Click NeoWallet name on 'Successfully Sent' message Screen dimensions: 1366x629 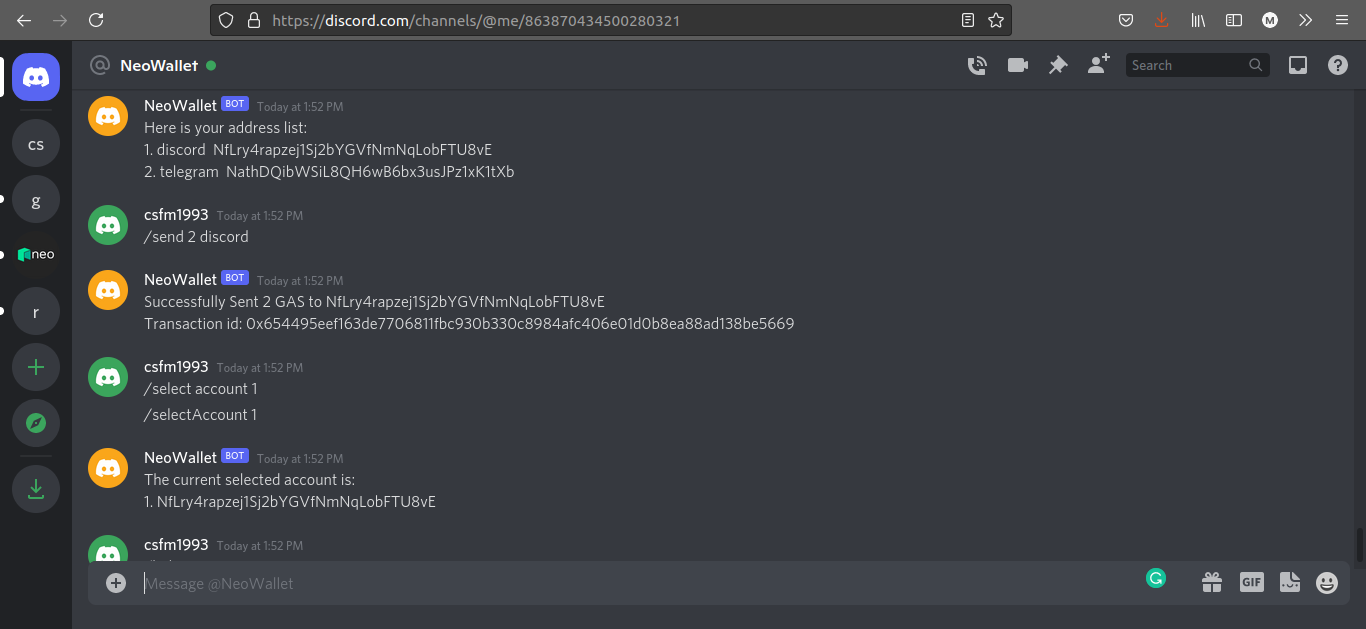coord(180,279)
